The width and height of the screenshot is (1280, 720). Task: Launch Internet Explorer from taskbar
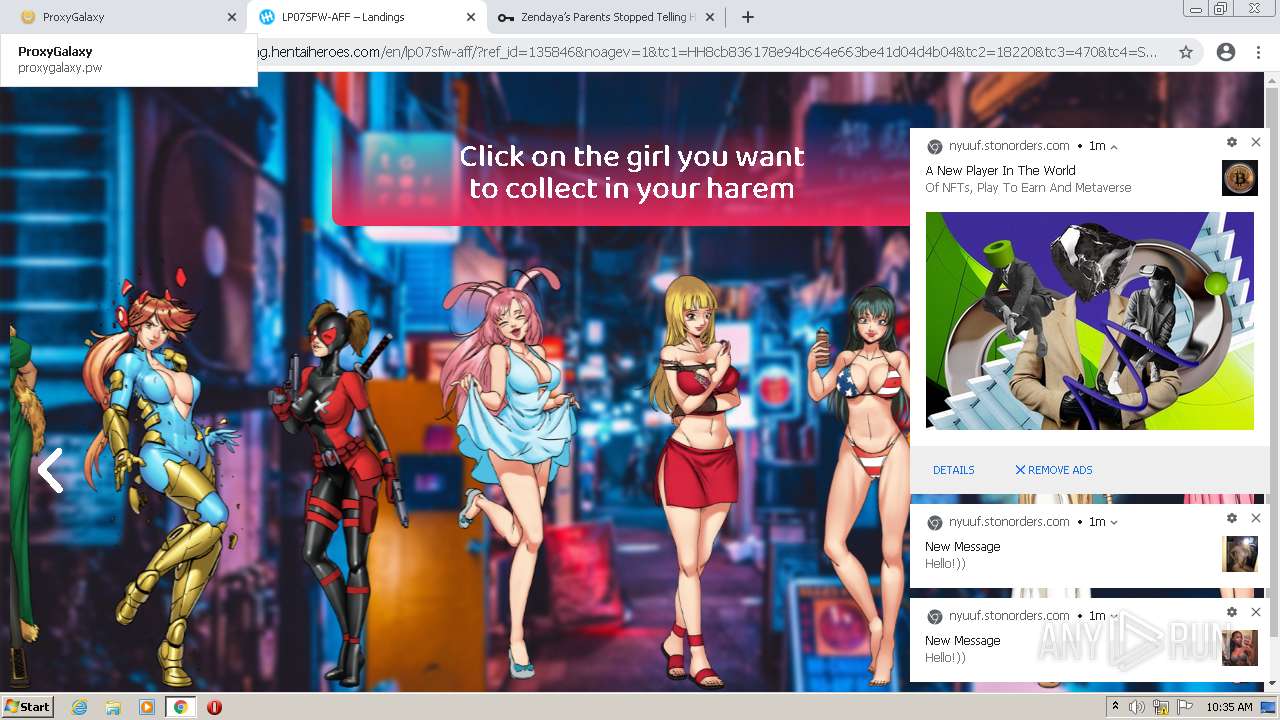click(79, 707)
